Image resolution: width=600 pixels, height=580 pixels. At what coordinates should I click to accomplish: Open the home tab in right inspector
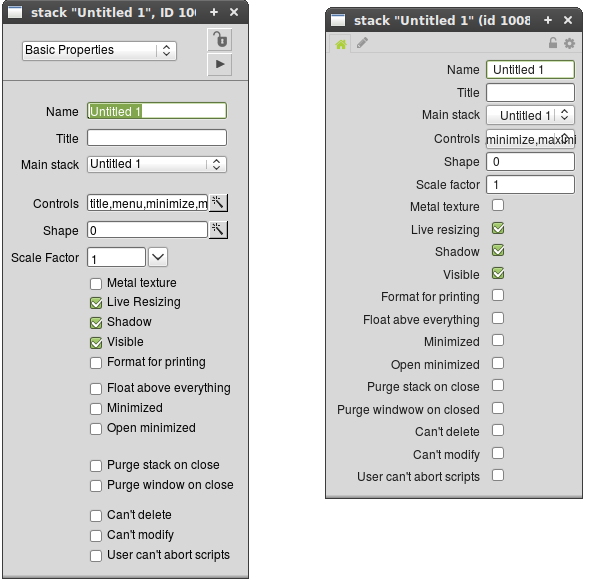pos(341,44)
